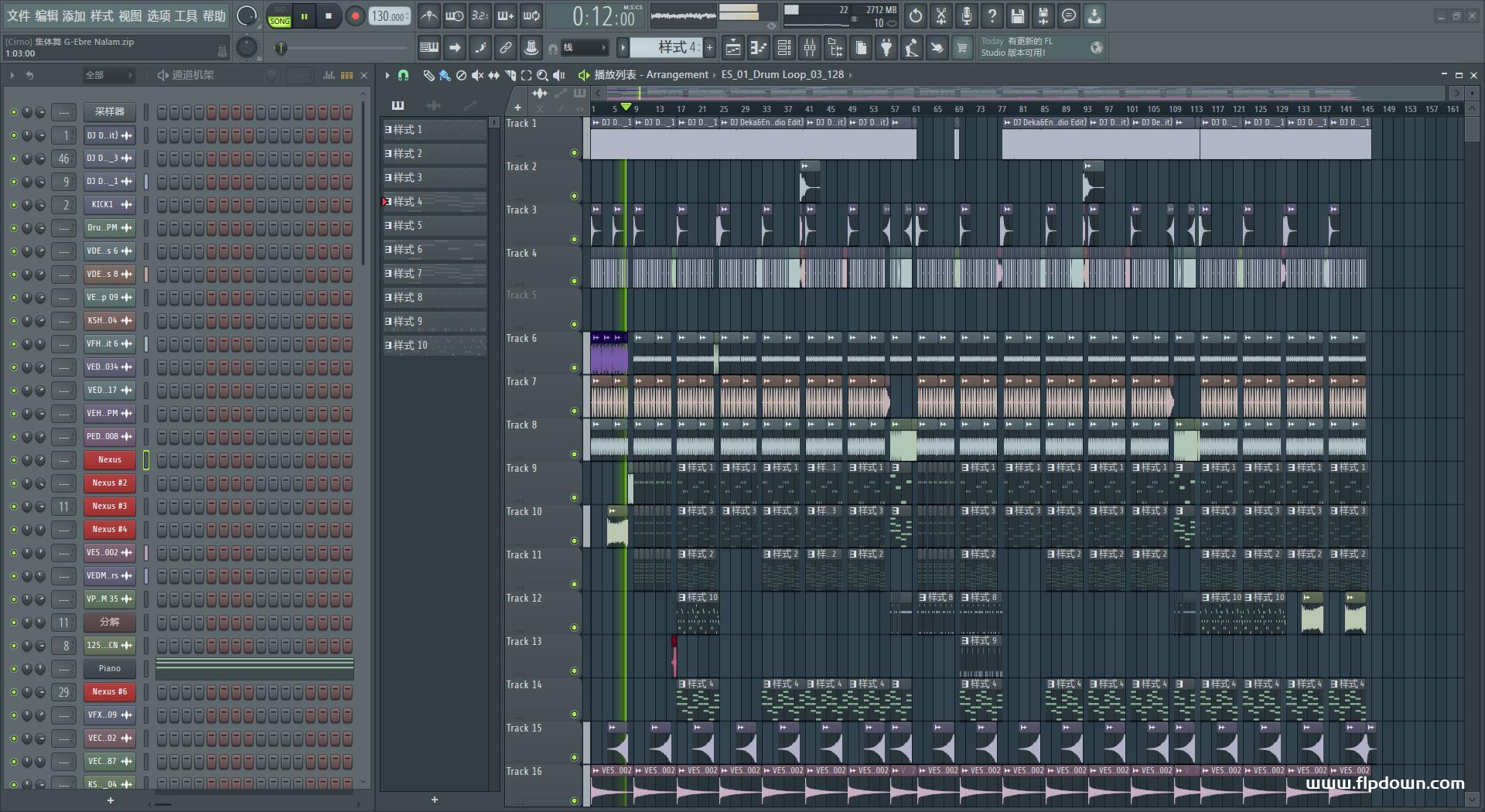1485x812 pixels.
Task: Click the red record button
Action: [355, 16]
